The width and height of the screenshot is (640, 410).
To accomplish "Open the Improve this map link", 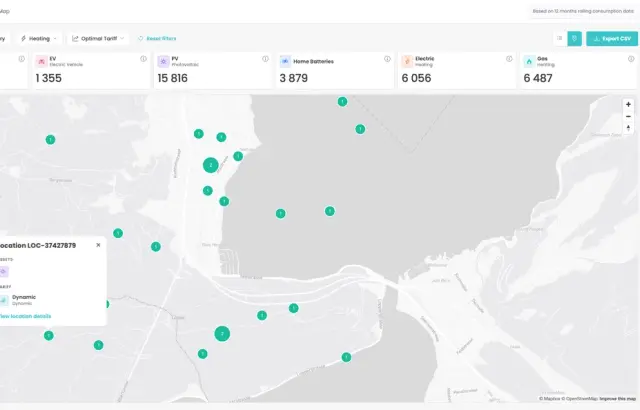I will (618, 399).
